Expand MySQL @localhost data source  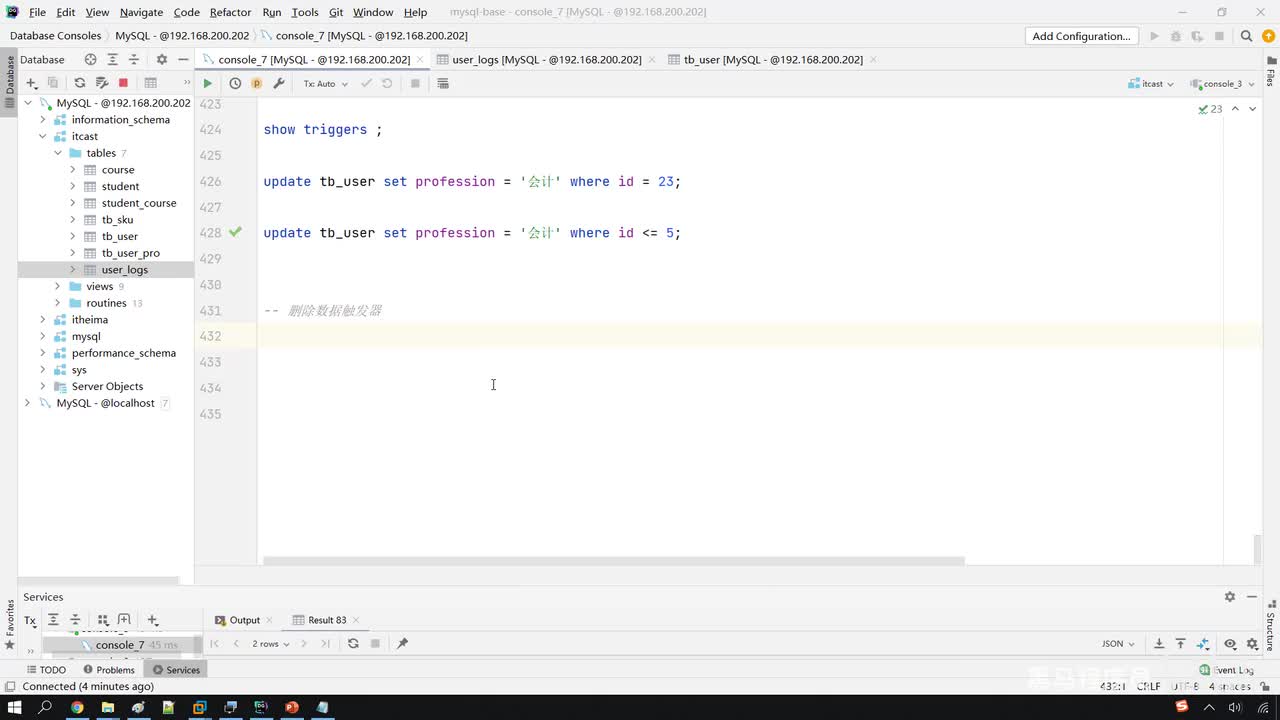[x=28, y=403]
